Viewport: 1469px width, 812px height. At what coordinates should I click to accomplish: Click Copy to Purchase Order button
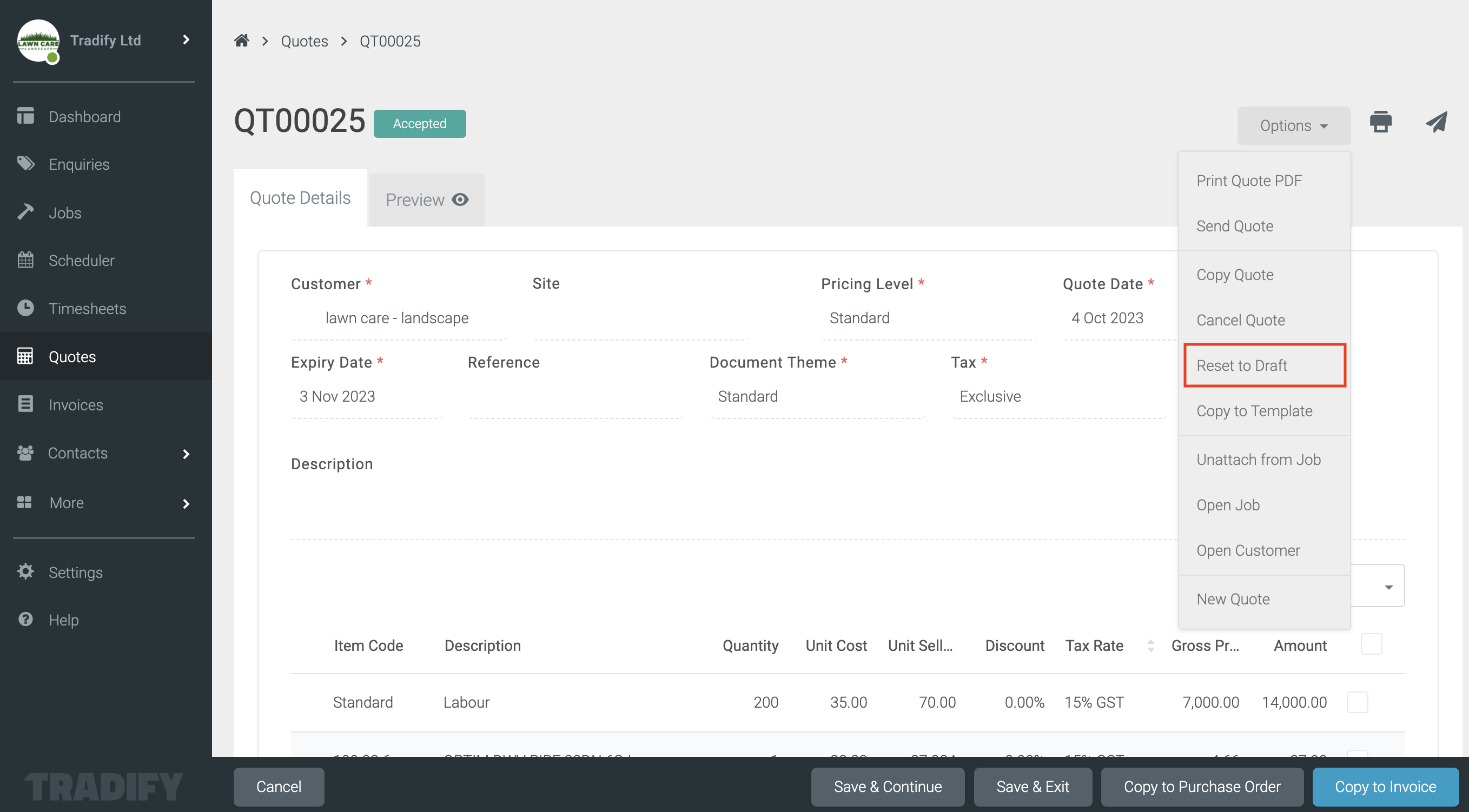coord(1202,787)
